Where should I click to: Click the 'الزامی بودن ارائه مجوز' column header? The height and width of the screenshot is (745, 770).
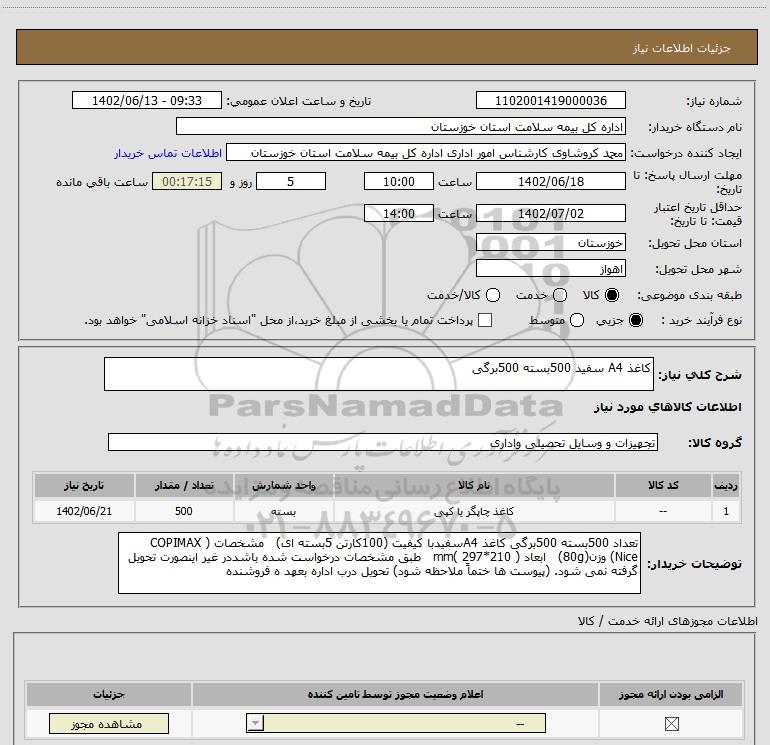[671, 694]
